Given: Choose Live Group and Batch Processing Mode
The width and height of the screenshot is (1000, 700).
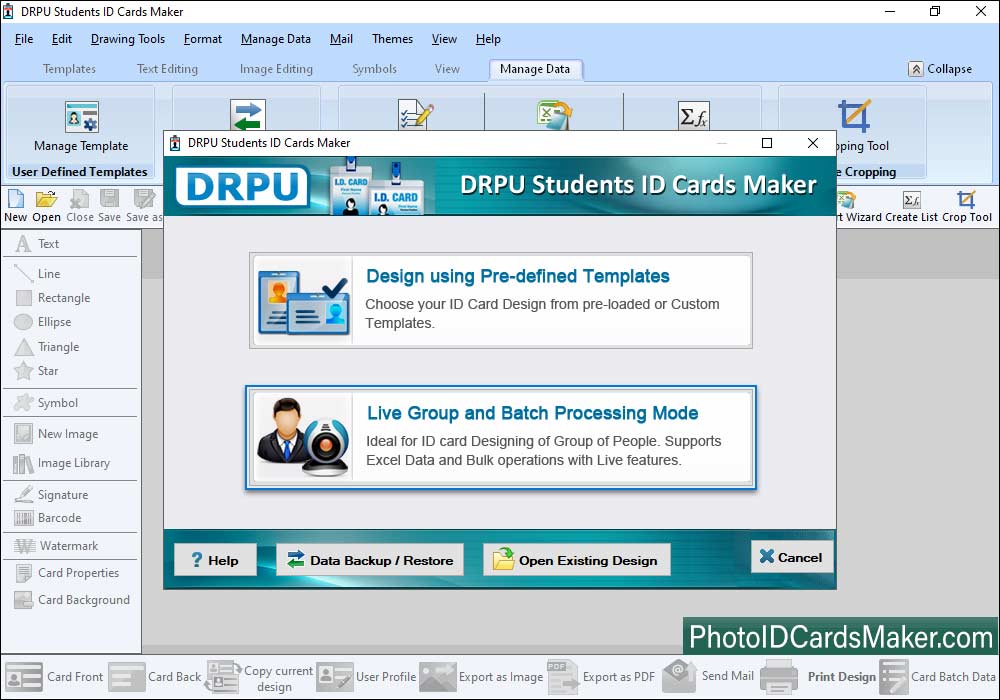Looking at the screenshot, I should (501, 437).
